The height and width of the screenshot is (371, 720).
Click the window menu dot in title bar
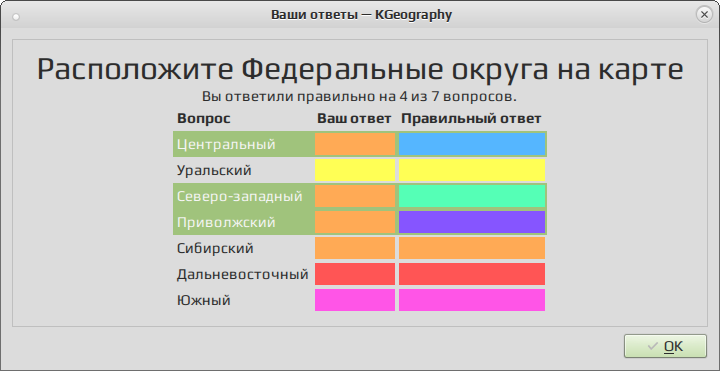pos(16,17)
